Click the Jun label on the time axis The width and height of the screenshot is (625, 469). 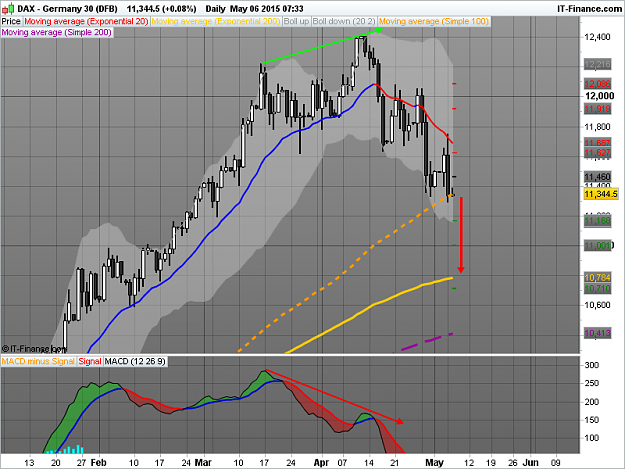pyautogui.click(x=530, y=463)
